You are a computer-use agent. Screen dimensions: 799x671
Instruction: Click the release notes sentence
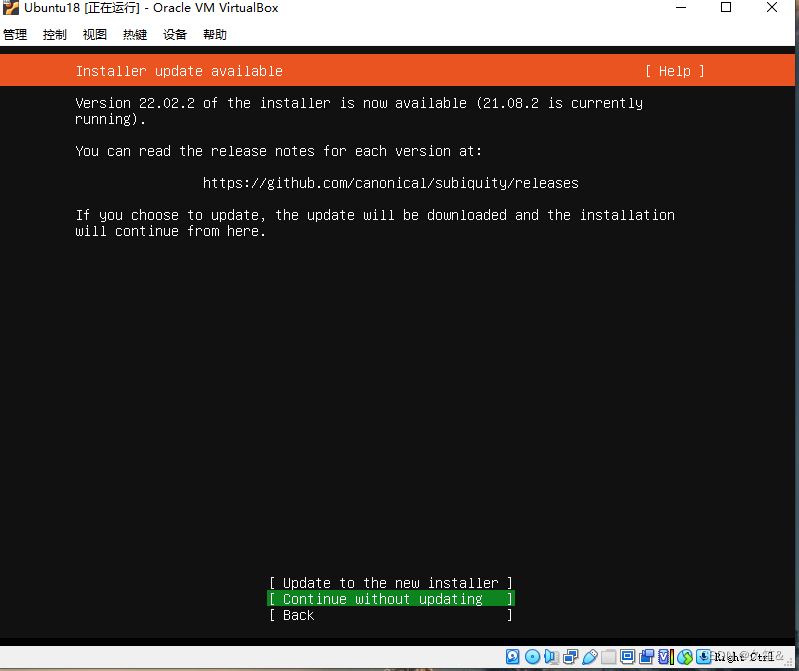[278, 151]
